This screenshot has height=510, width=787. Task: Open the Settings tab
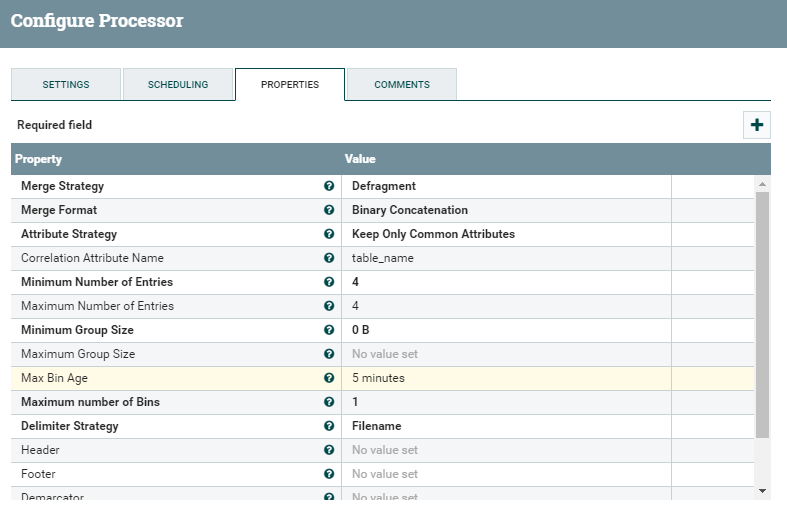[66, 85]
